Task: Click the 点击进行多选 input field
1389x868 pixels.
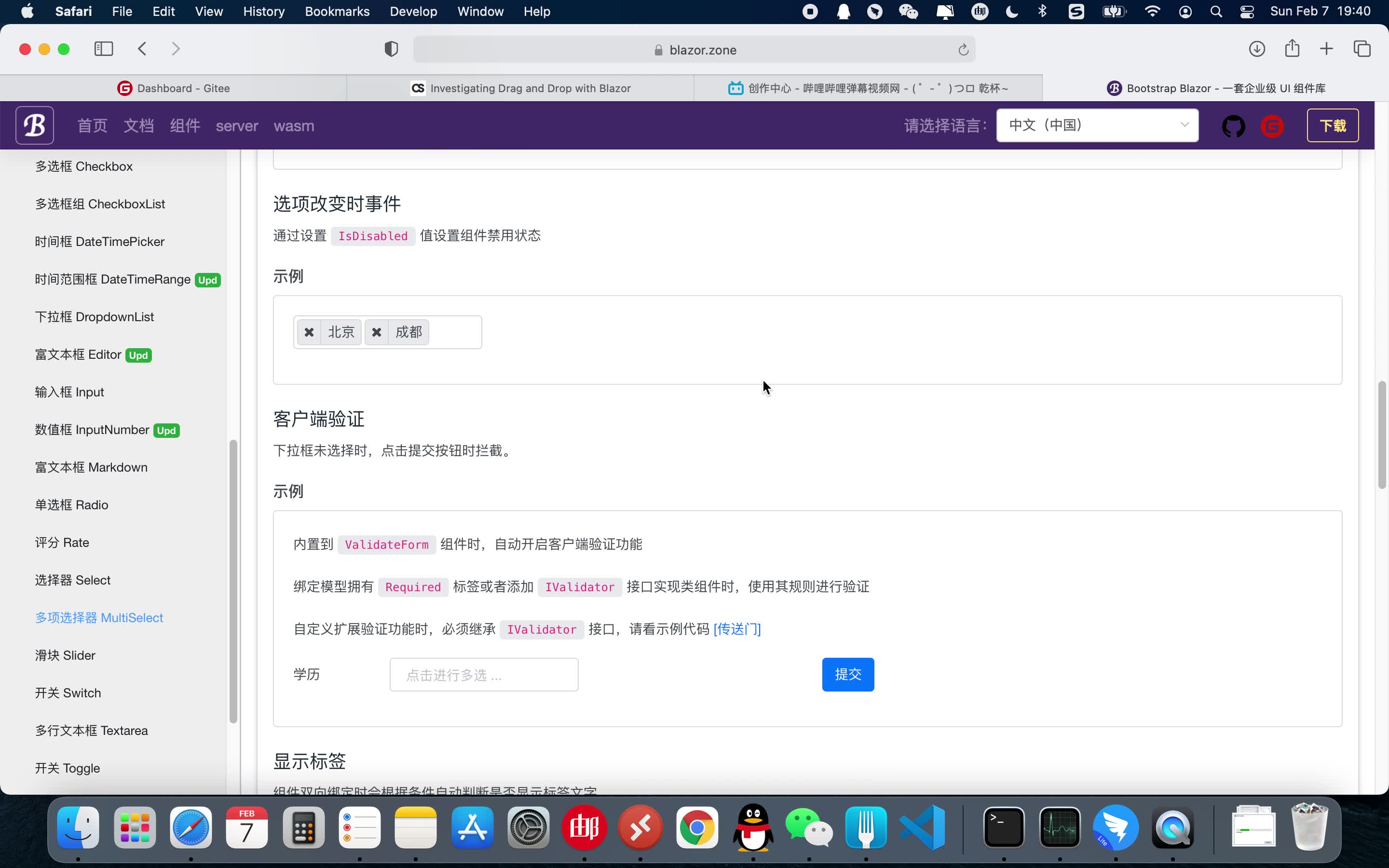Action: [483, 674]
